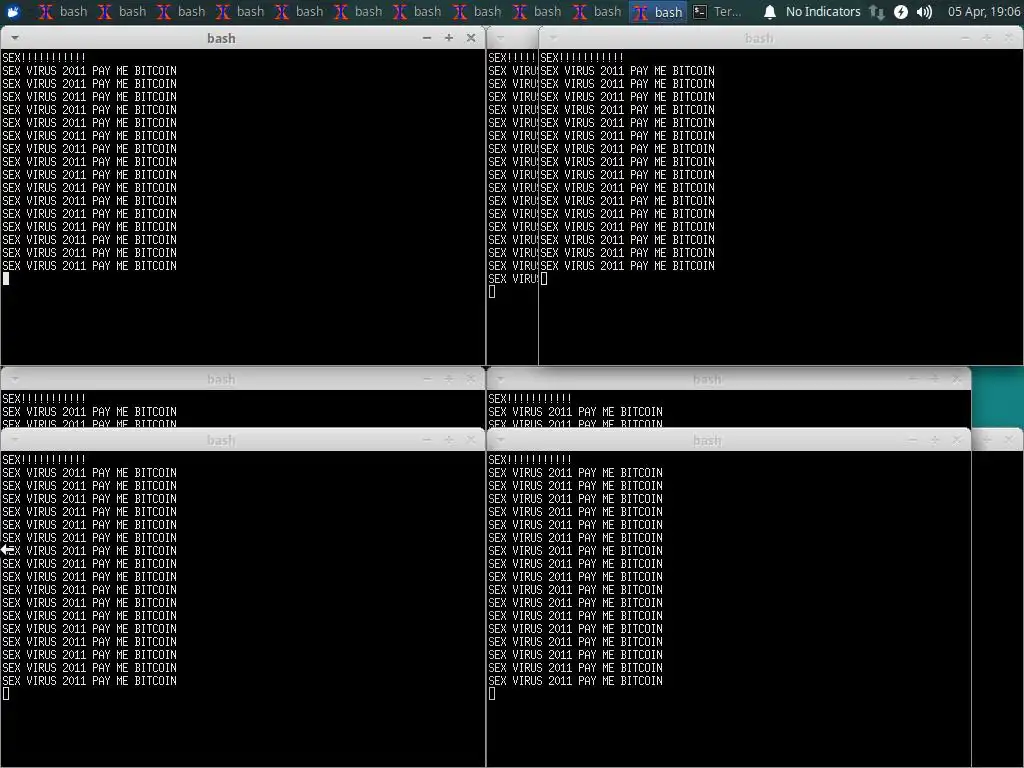Viewport: 1024px width, 768px height.
Task: Close the sliver window at far right edge
Action: point(1009,440)
